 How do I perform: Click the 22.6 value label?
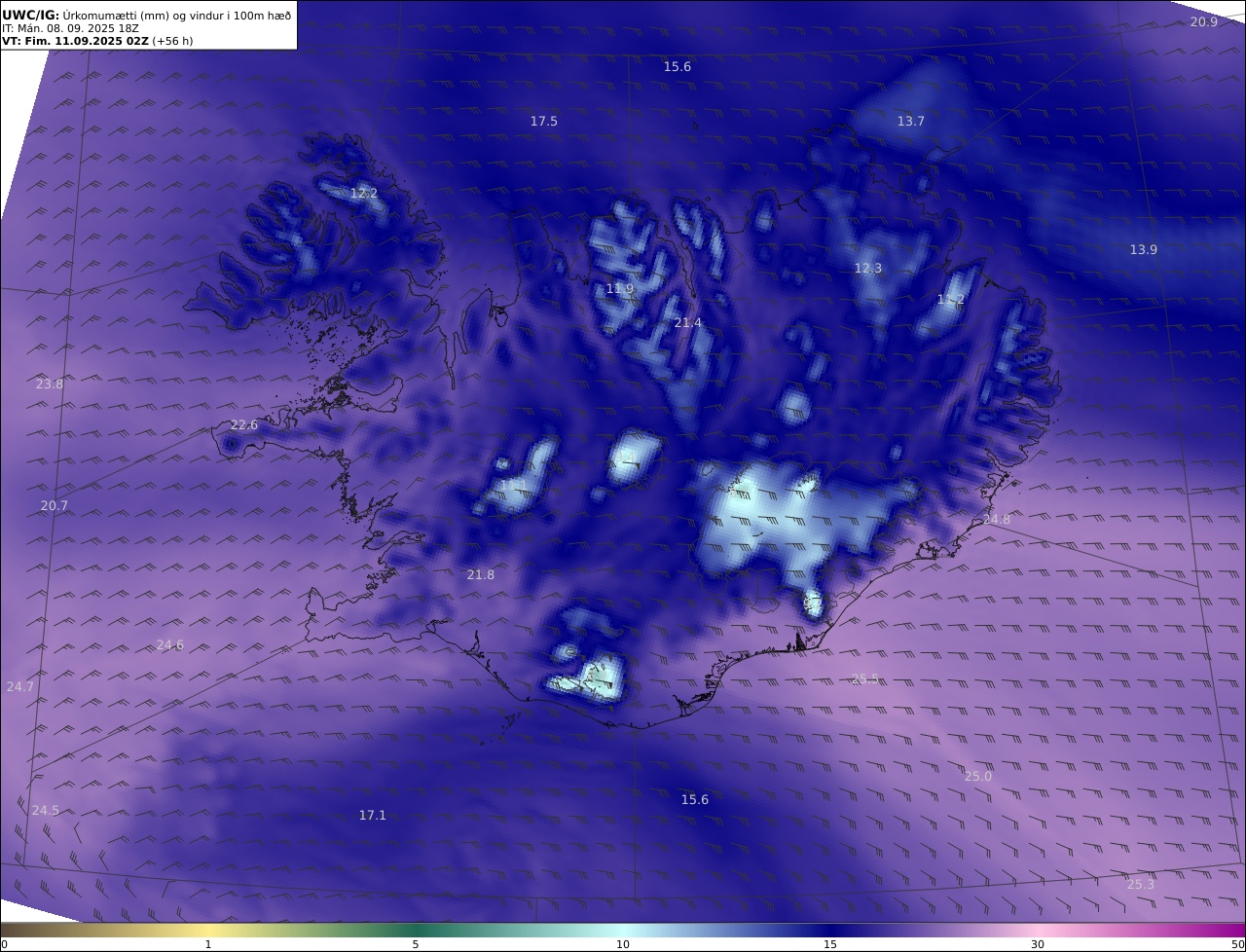[x=244, y=424]
